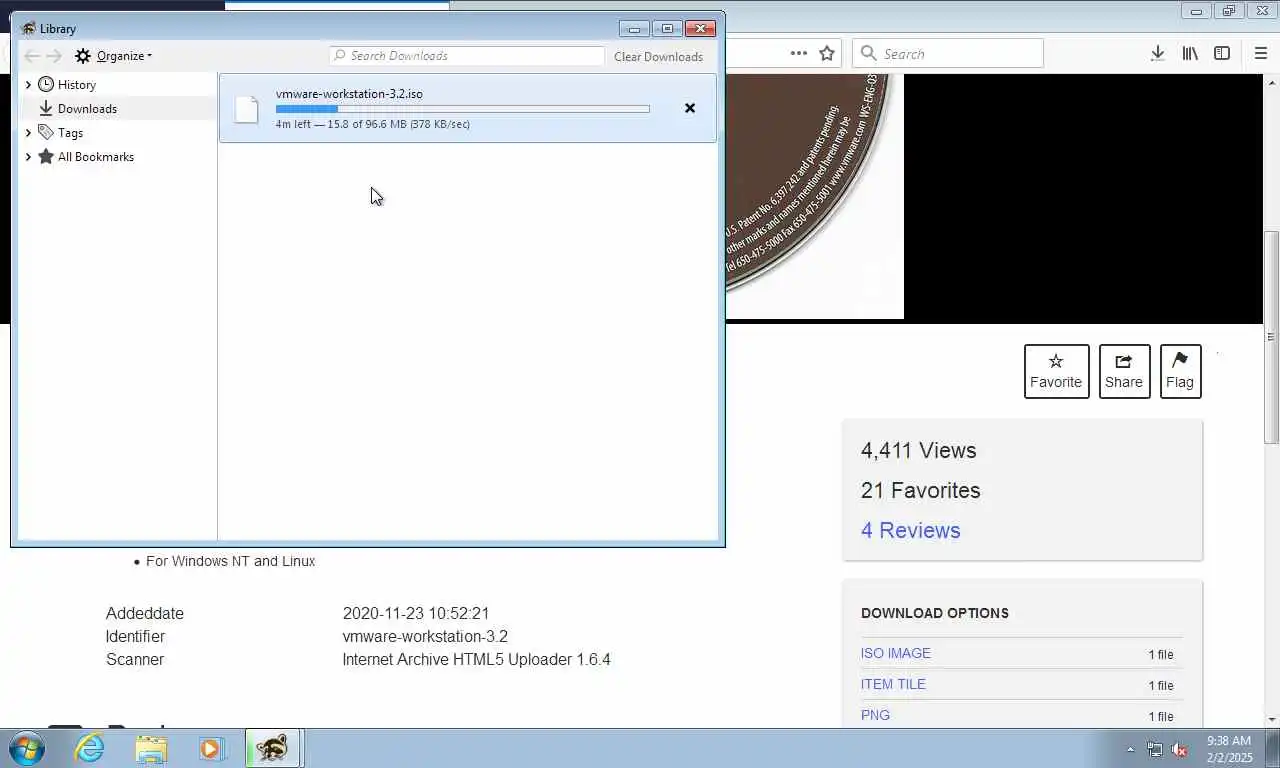This screenshot has width=1280, height=768.
Task: Open Windows Explorer from taskbar
Action: 151,748
